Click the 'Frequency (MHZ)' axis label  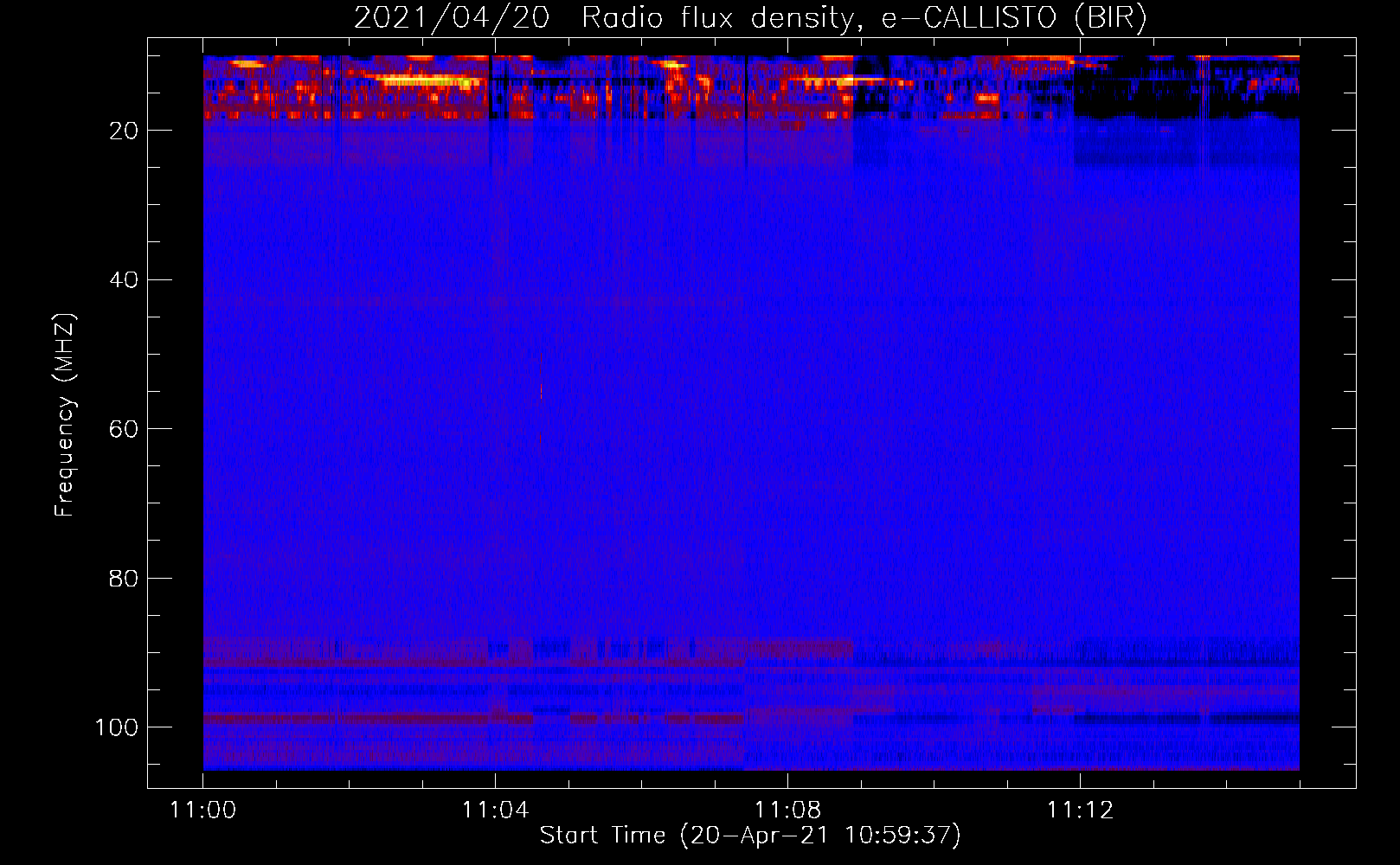point(65,414)
